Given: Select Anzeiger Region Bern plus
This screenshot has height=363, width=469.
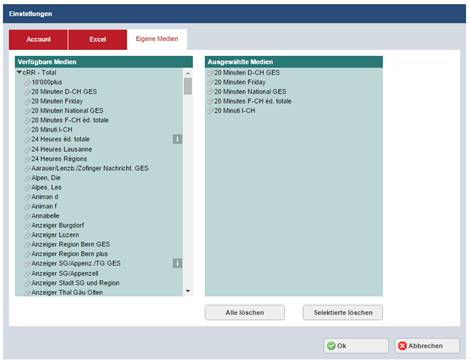Looking at the screenshot, I should tap(69, 254).
